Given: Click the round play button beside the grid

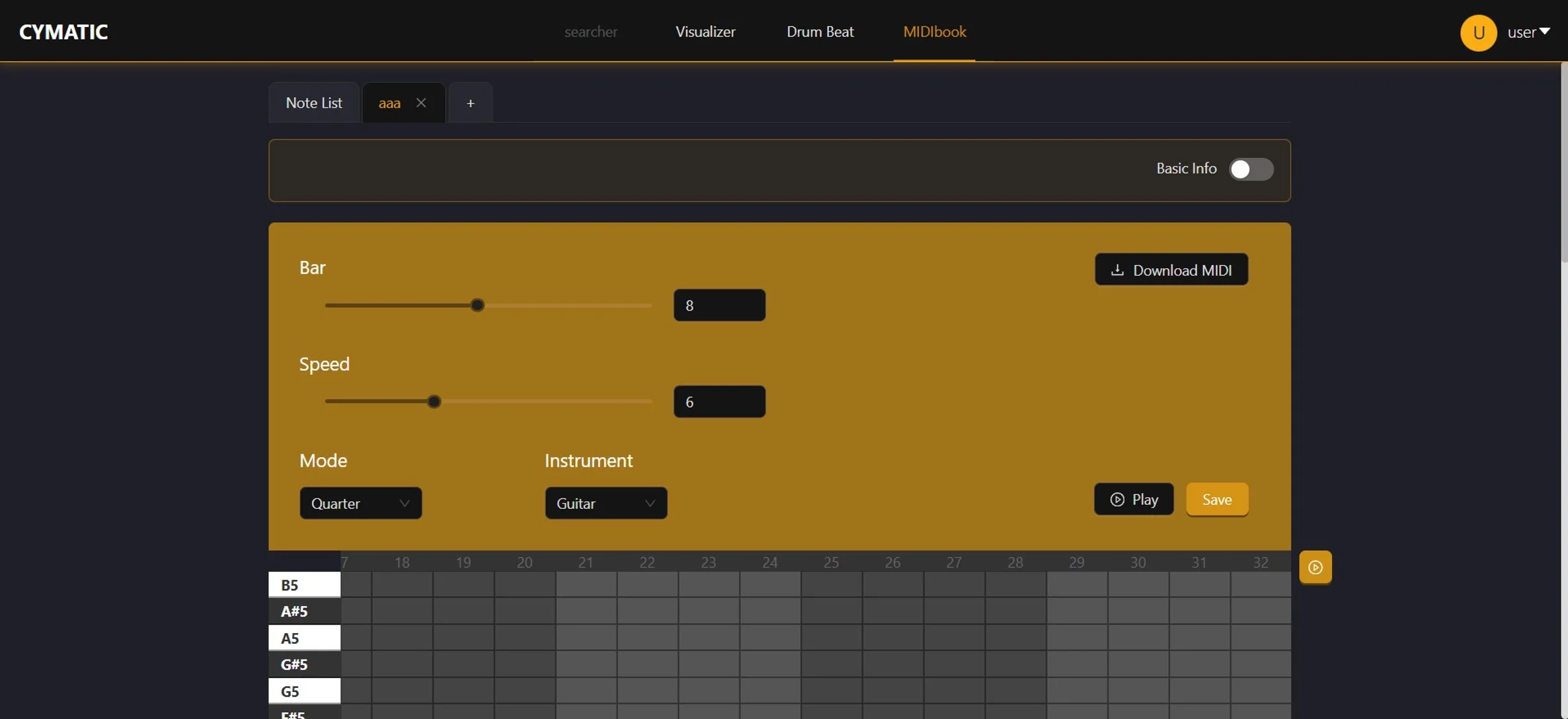Looking at the screenshot, I should pos(1315,567).
